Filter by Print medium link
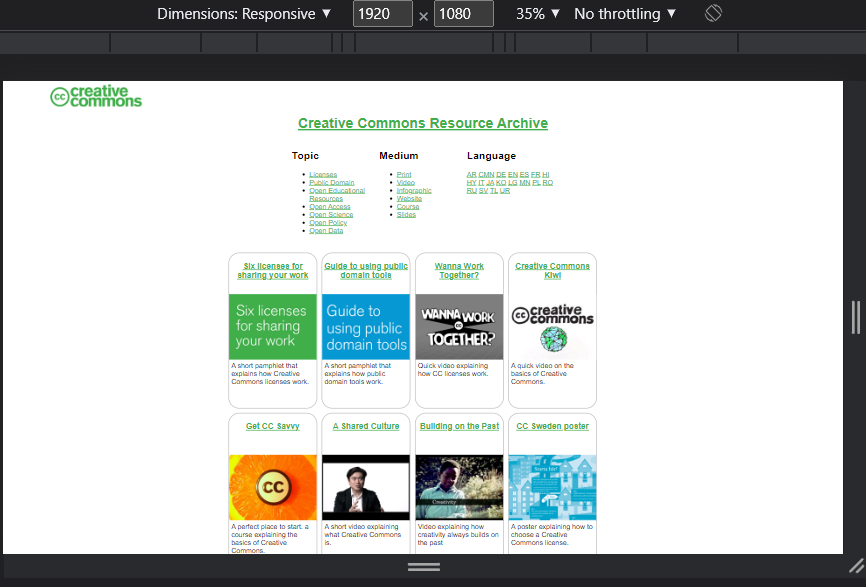The height and width of the screenshot is (587, 866). (x=404, y=174)
